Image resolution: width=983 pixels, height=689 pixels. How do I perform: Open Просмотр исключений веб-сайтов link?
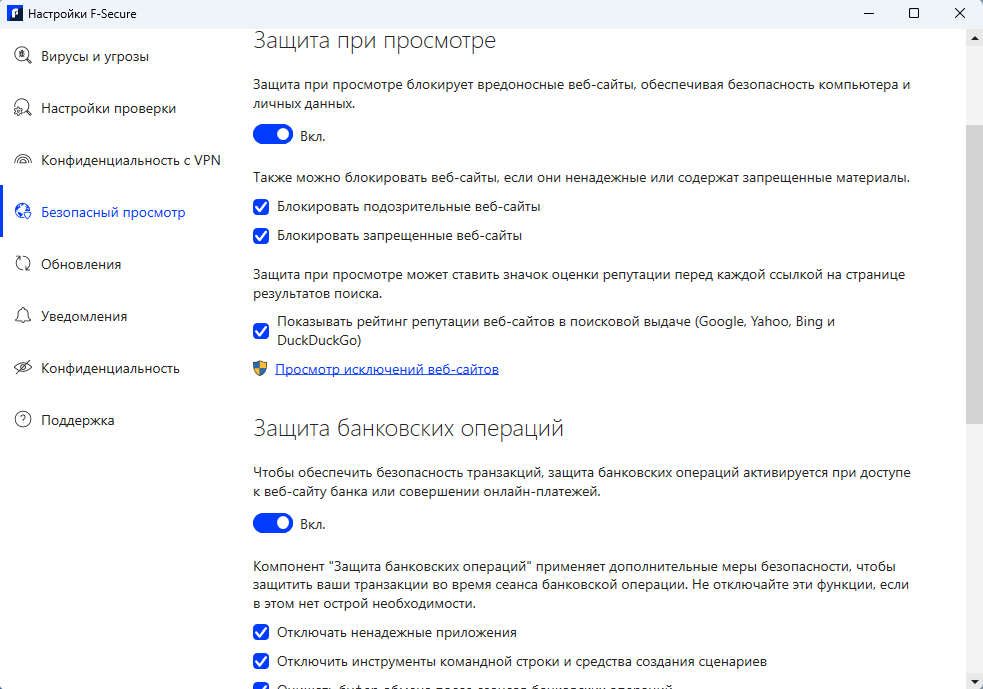(x=387, y=369)
